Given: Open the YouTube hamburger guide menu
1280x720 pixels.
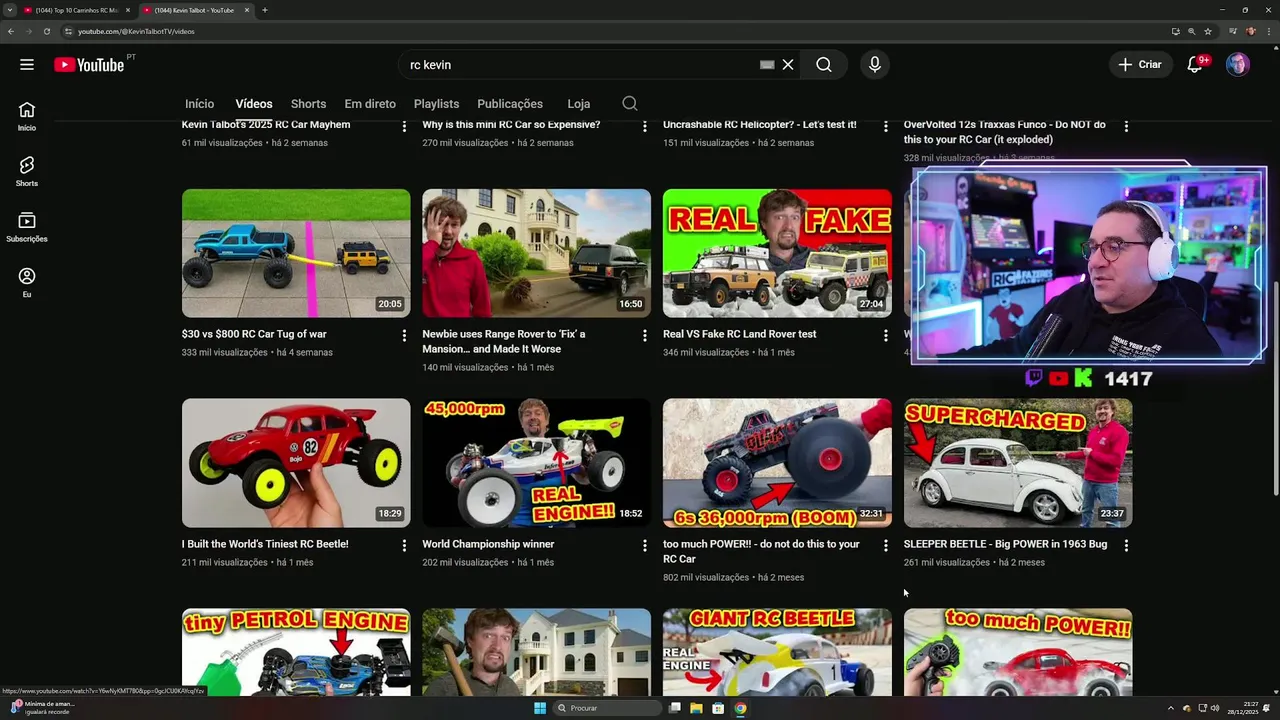Looking at the screenshot, I should (27, 65).
